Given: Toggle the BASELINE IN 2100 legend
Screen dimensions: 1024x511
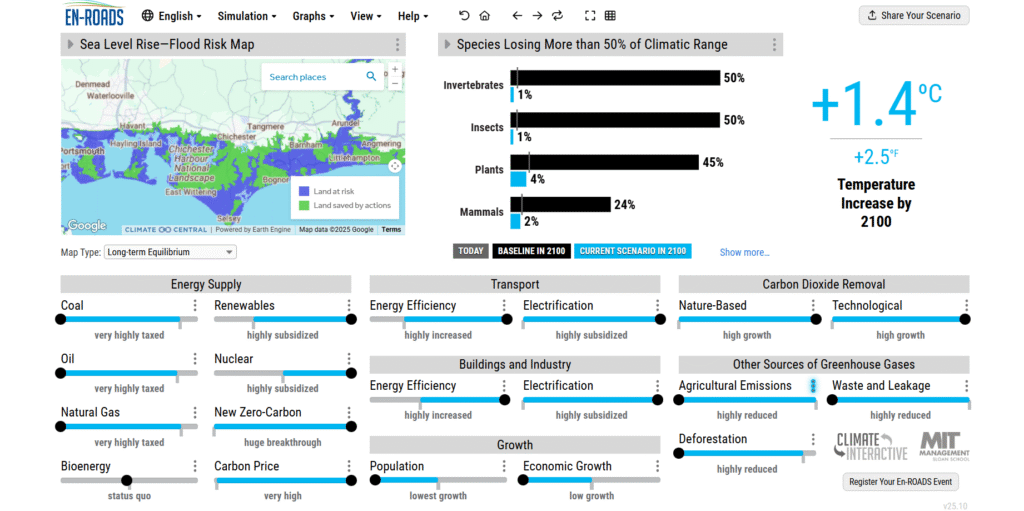Looking at the screenshot, I should click(530, 251).
